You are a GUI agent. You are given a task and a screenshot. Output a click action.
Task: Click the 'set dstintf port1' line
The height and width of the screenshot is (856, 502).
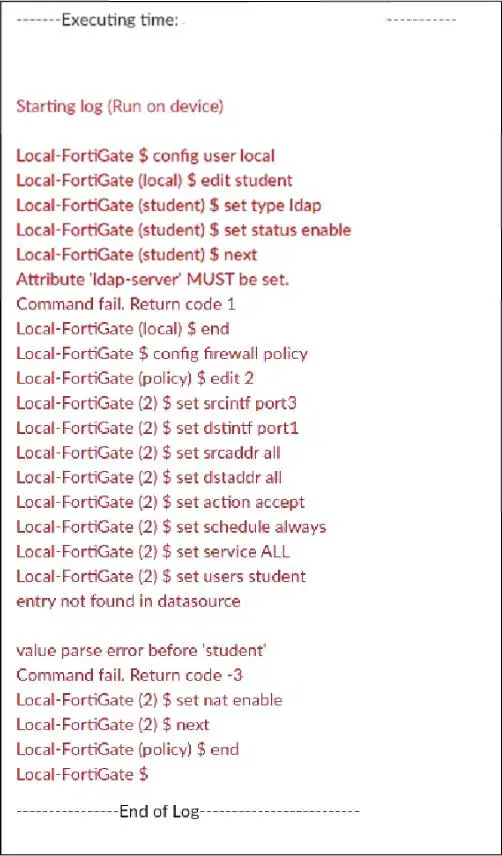158,427
